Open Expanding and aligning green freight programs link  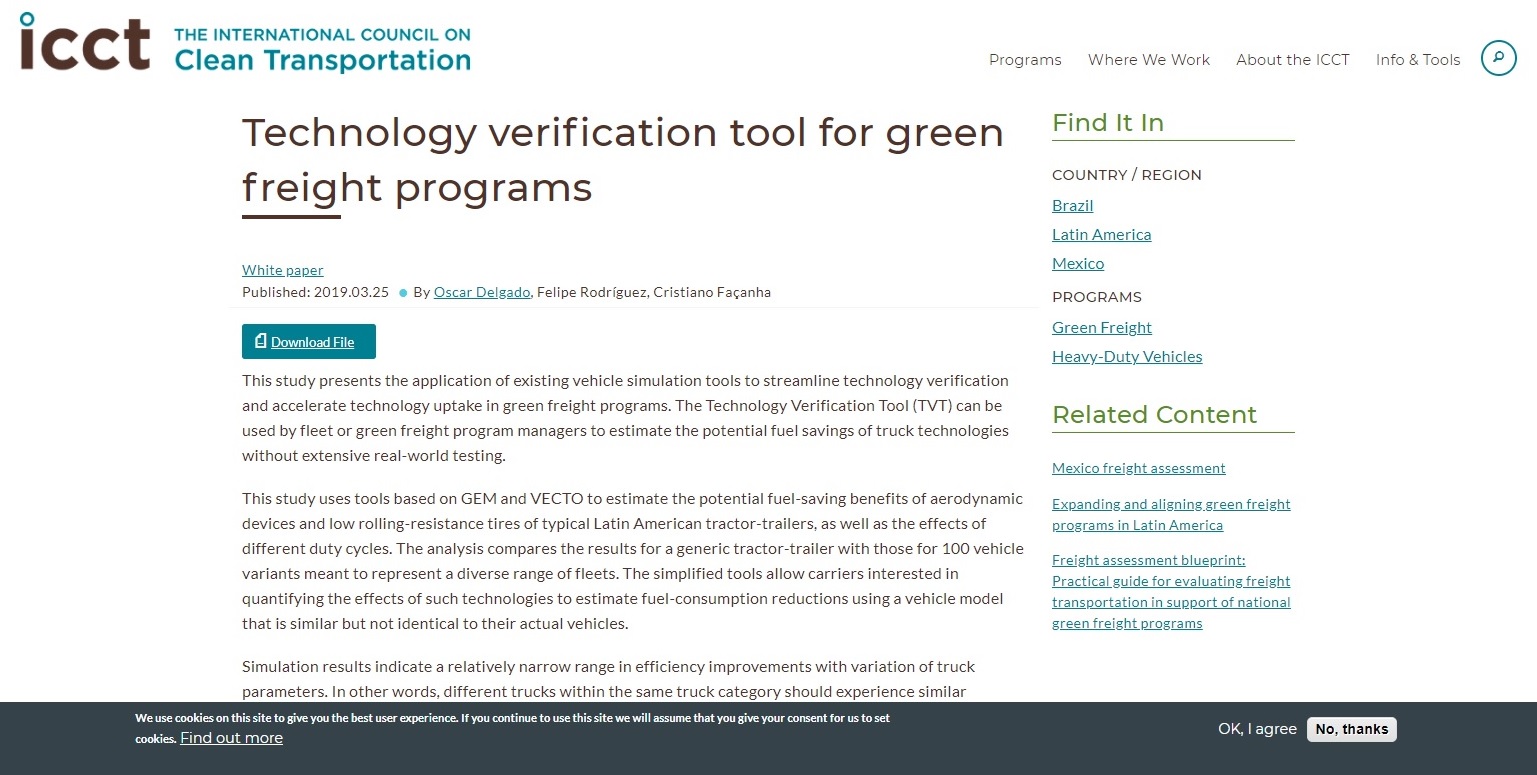[x=1171, y=514]
